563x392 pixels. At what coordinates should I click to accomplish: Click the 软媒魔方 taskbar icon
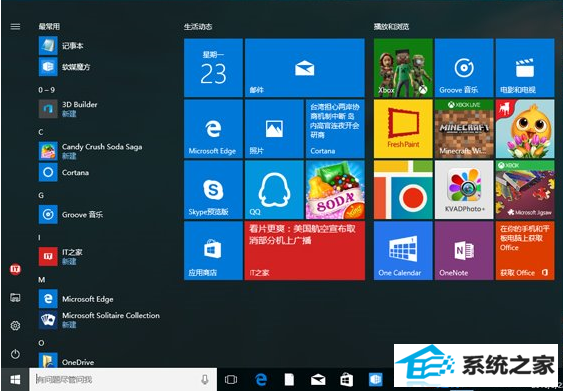[376, 379]
